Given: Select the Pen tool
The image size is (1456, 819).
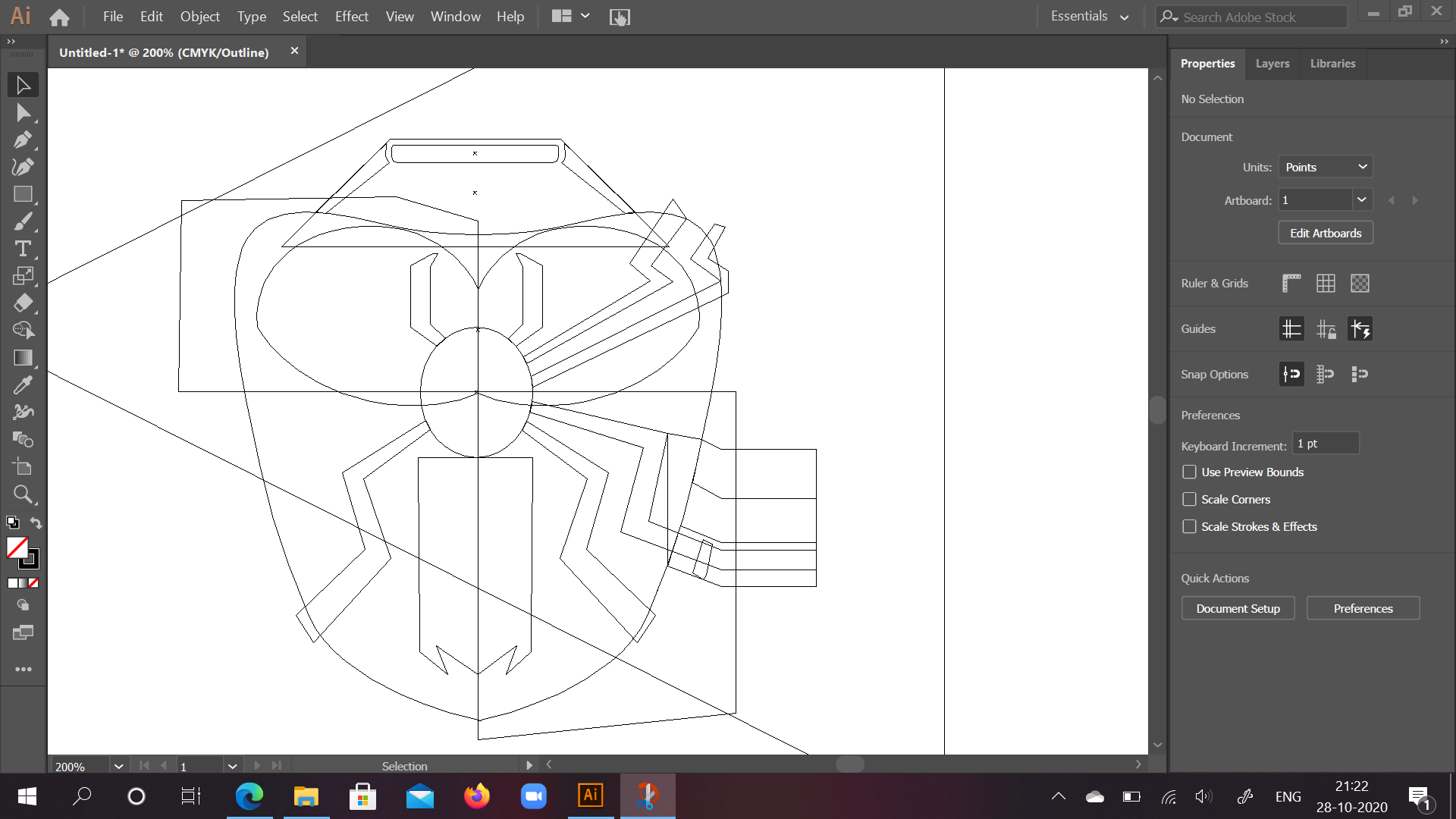Looking at the screenshot, I should (x=23, y=140).
